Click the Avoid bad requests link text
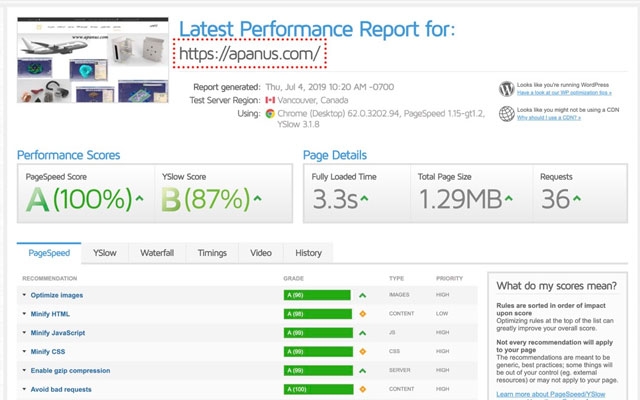 coord(61,389)
